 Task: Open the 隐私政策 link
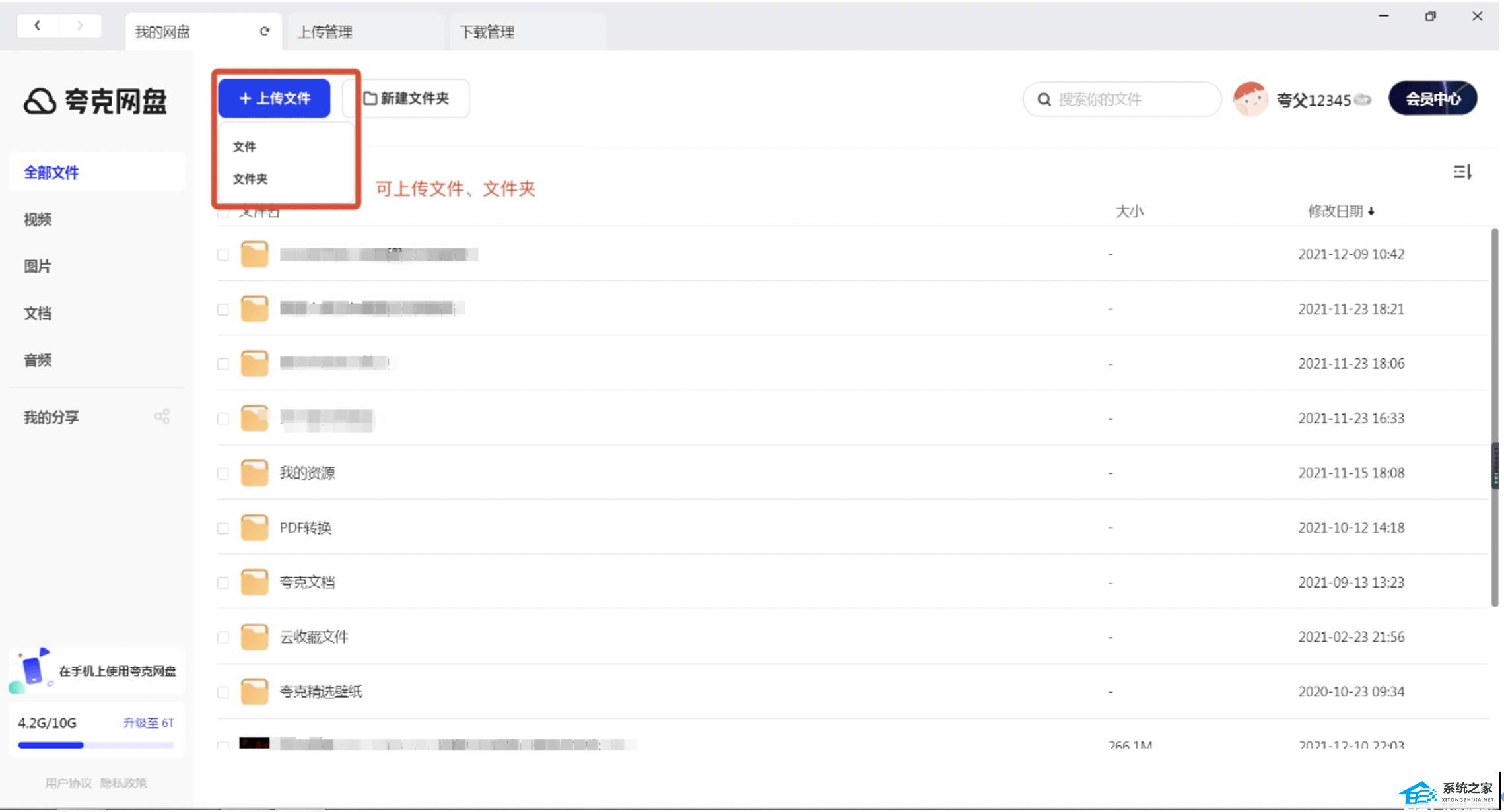coord(123,783)
